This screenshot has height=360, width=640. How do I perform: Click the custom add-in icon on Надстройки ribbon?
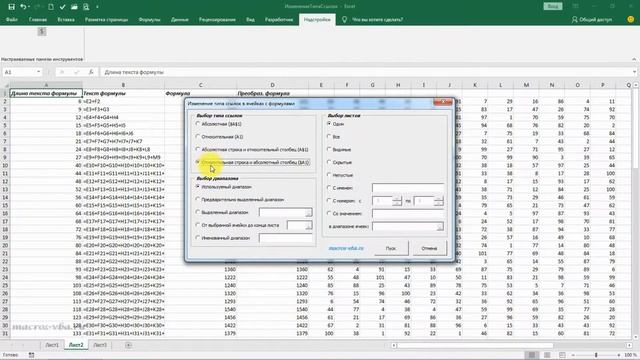point(42,31)
